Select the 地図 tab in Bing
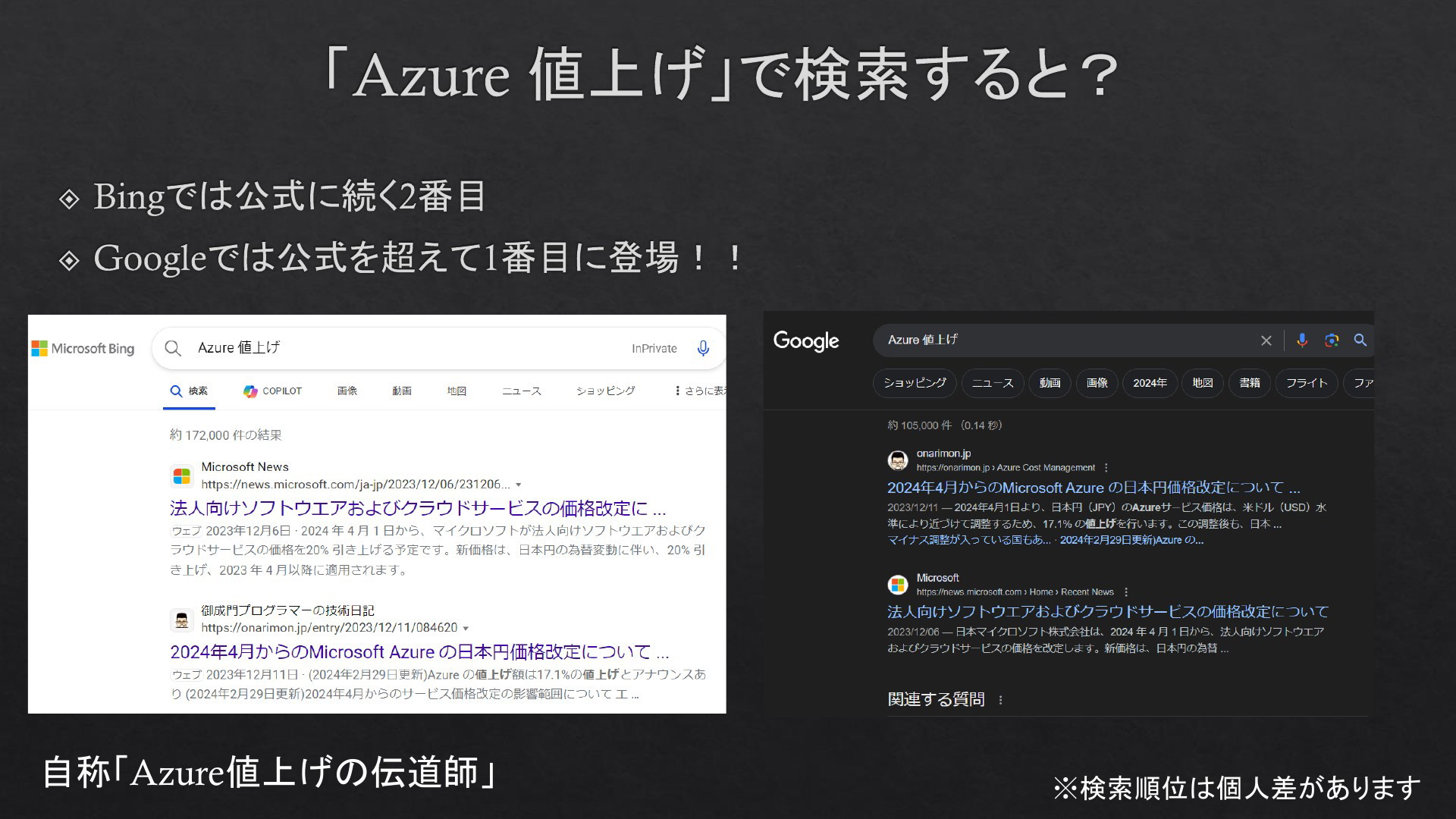Viewport: 1456px width, 819px height. pos(457,391)
